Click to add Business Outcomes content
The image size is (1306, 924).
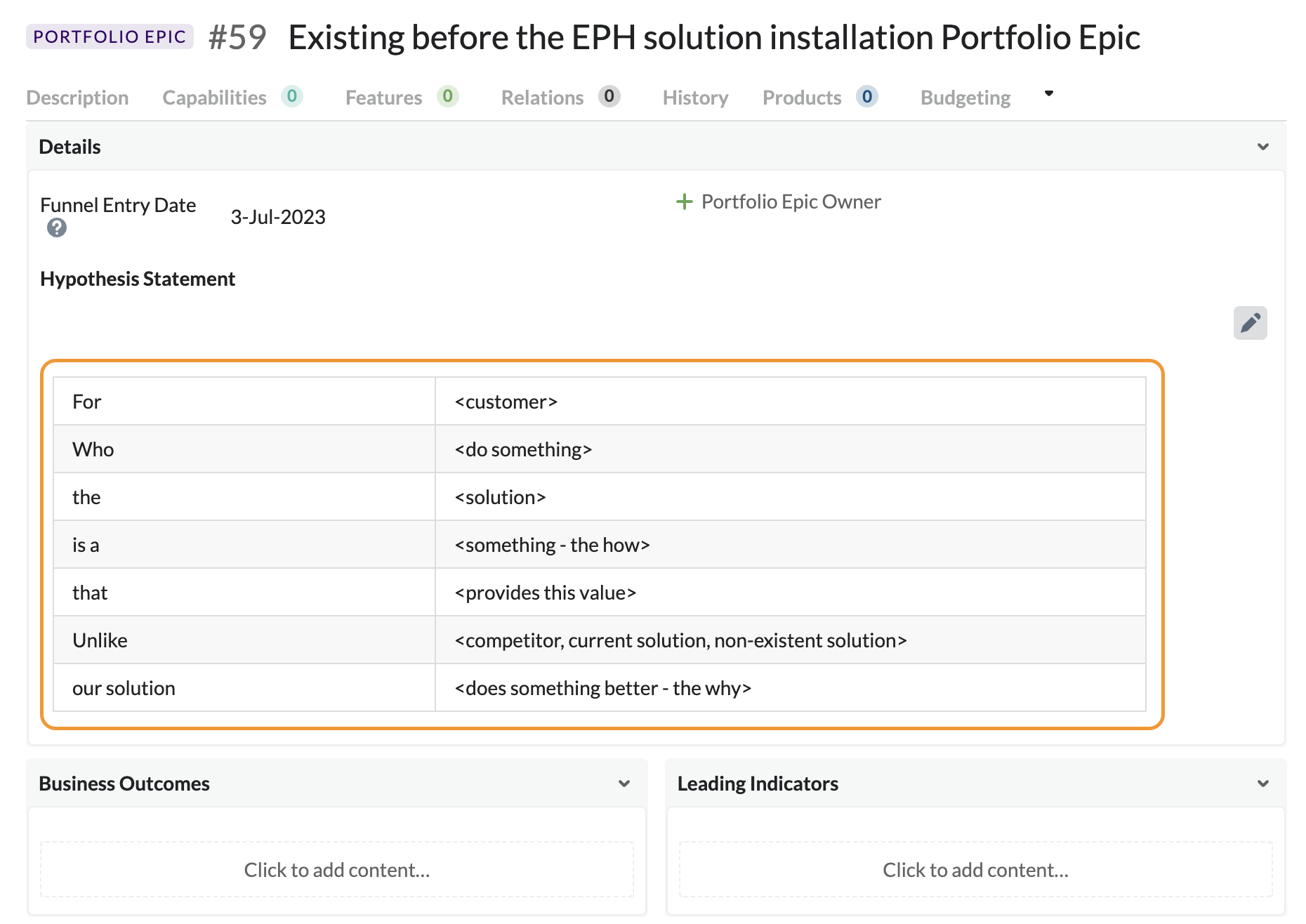point(337,869)
